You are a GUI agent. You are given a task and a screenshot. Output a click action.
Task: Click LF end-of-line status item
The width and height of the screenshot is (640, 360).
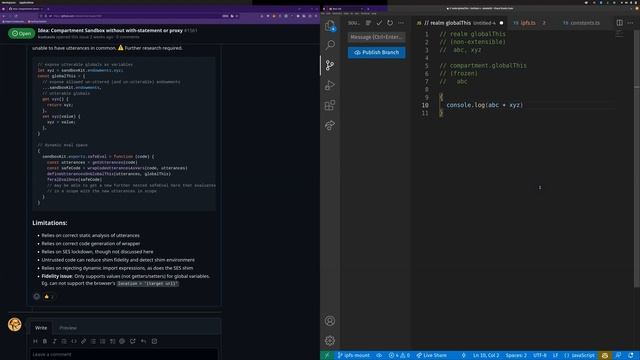556,356
